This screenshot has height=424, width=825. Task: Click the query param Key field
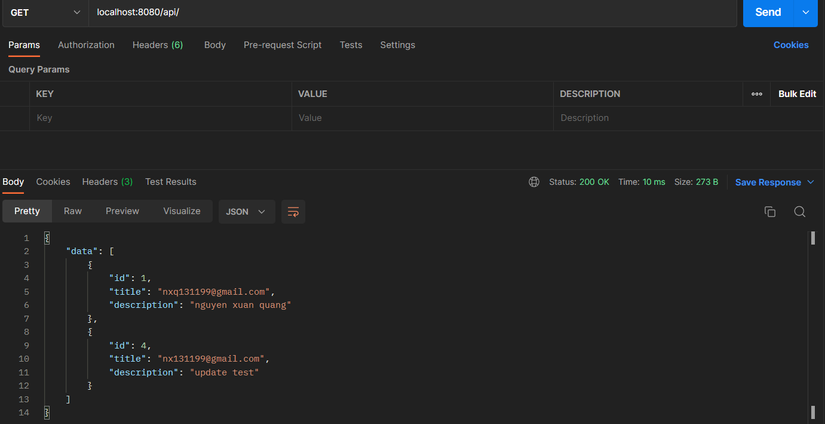click(x=160, y=118)
